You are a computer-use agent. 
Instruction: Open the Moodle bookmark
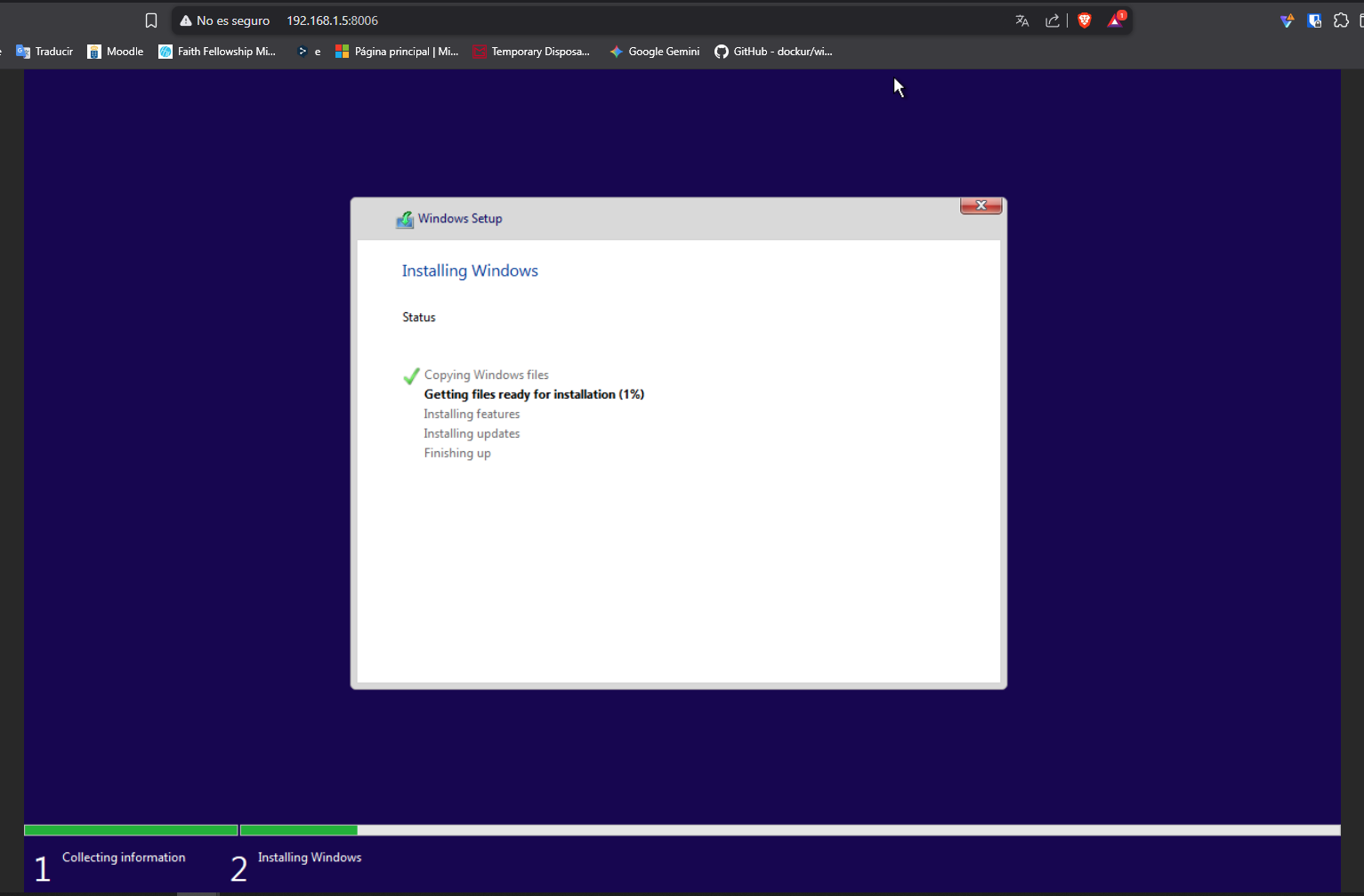tap(115, 51)
